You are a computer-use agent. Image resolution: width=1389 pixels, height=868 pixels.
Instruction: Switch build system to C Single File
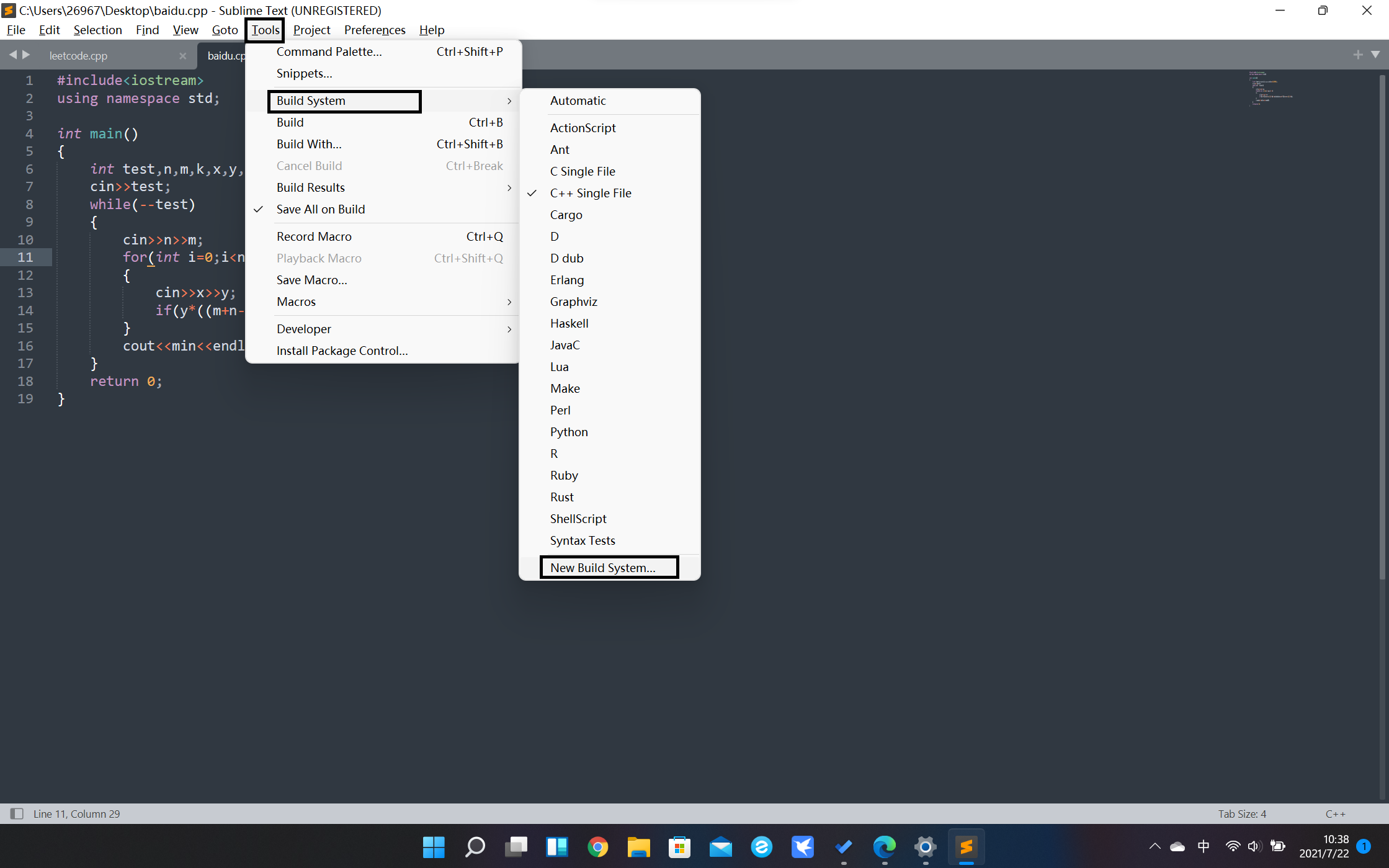click(x=583, y=171)
